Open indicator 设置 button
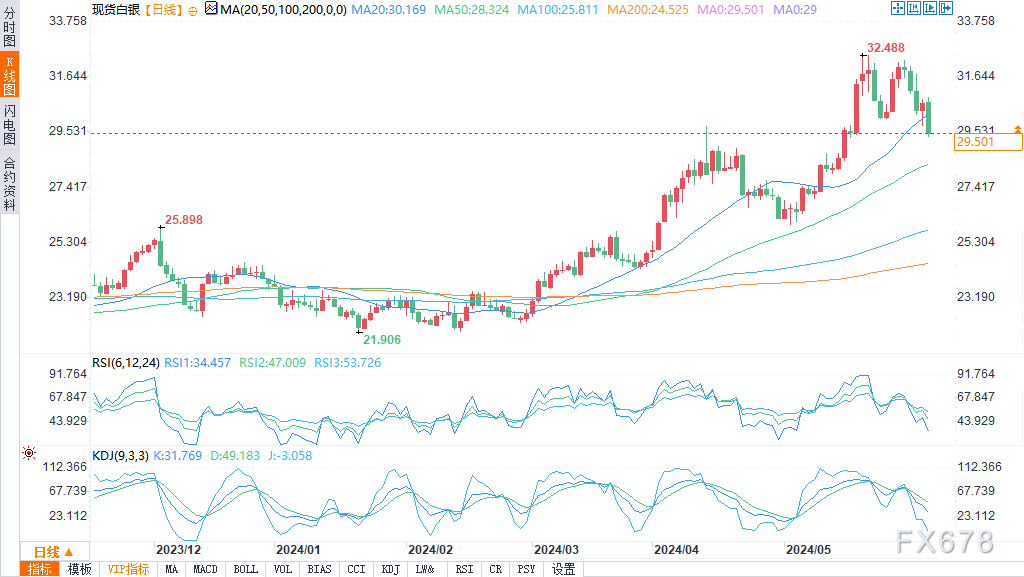 [564, 569]
